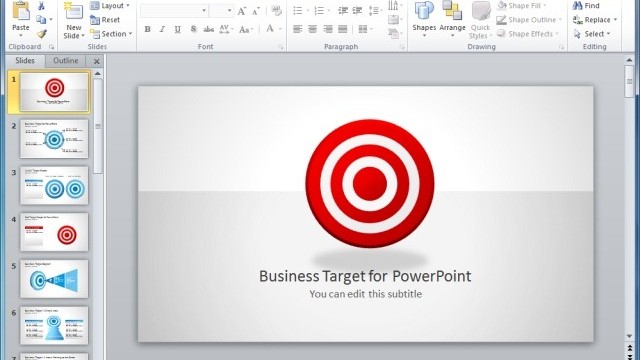Select slide 5 thumbnail
This screenshot has width=640, height=360.
(54, 279)
